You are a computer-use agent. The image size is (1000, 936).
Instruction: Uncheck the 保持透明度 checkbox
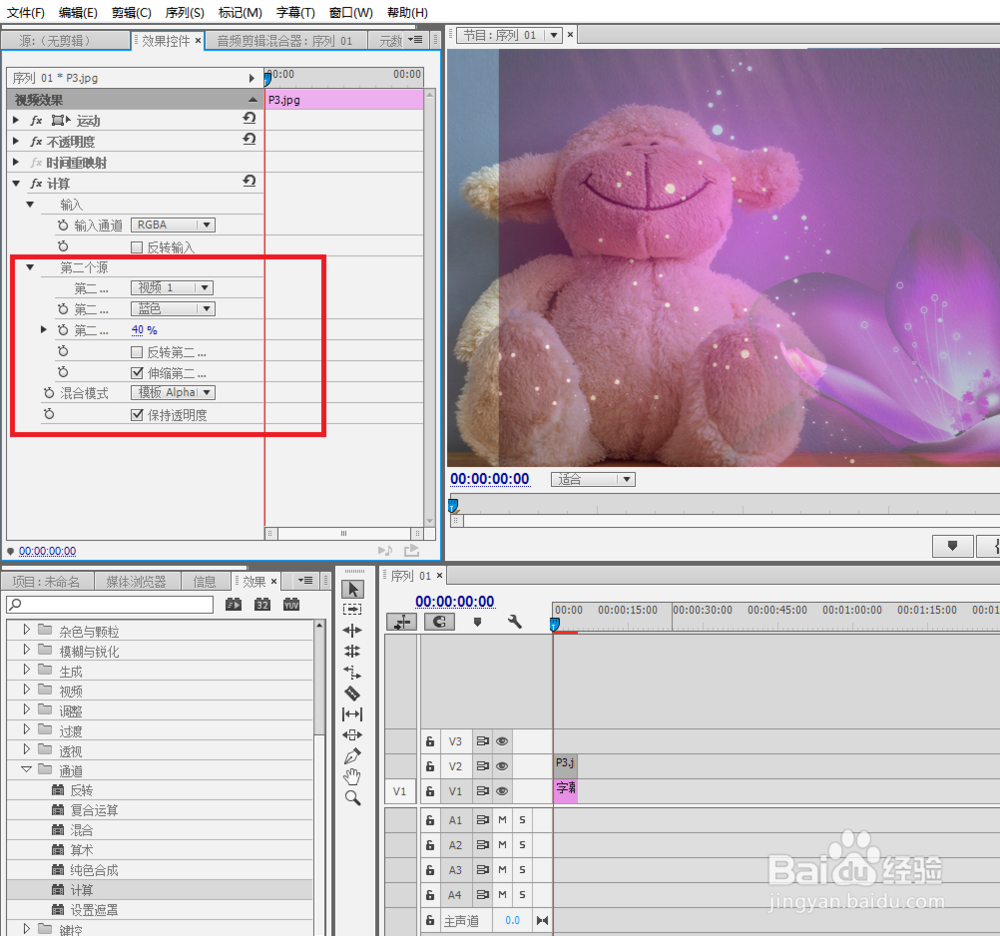[x=136, y=414]
